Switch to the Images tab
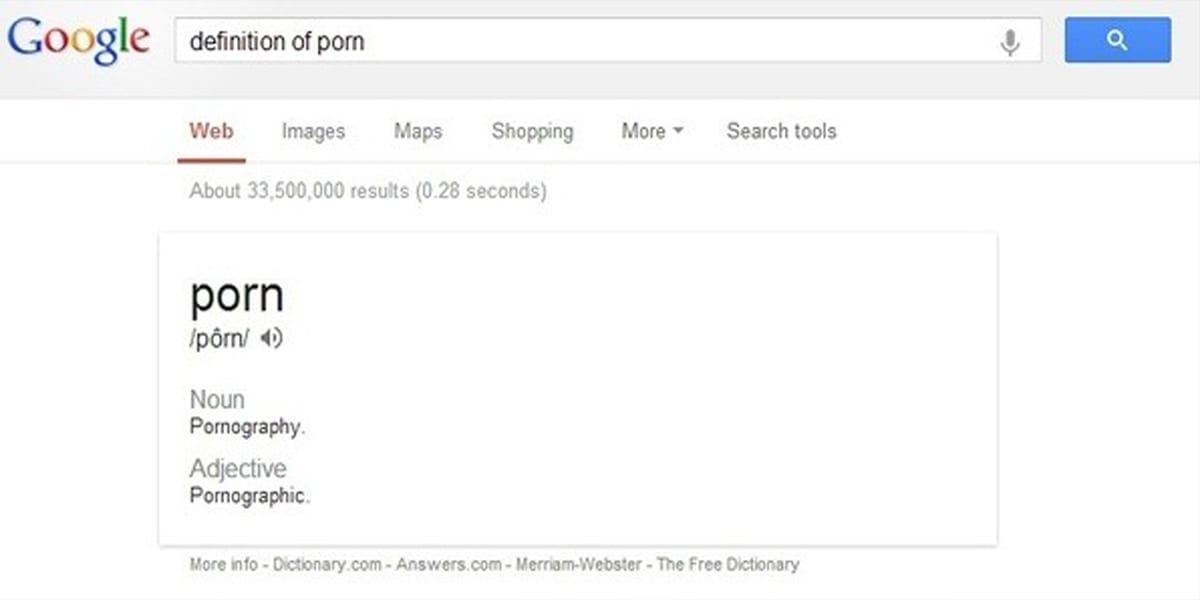The image size is (1200, 600). 313,131
